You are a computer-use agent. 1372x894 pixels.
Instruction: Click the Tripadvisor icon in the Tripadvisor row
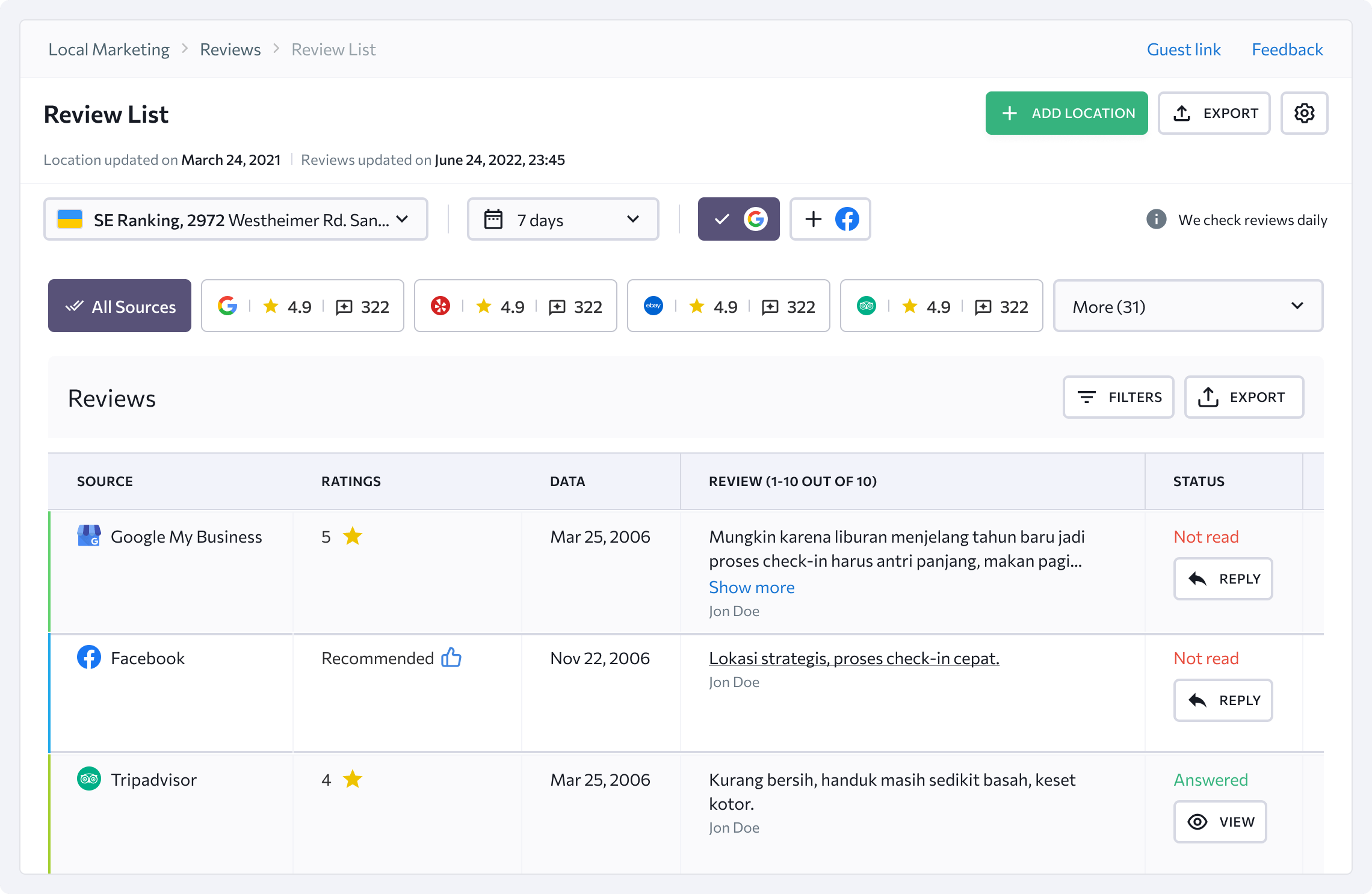89,779
